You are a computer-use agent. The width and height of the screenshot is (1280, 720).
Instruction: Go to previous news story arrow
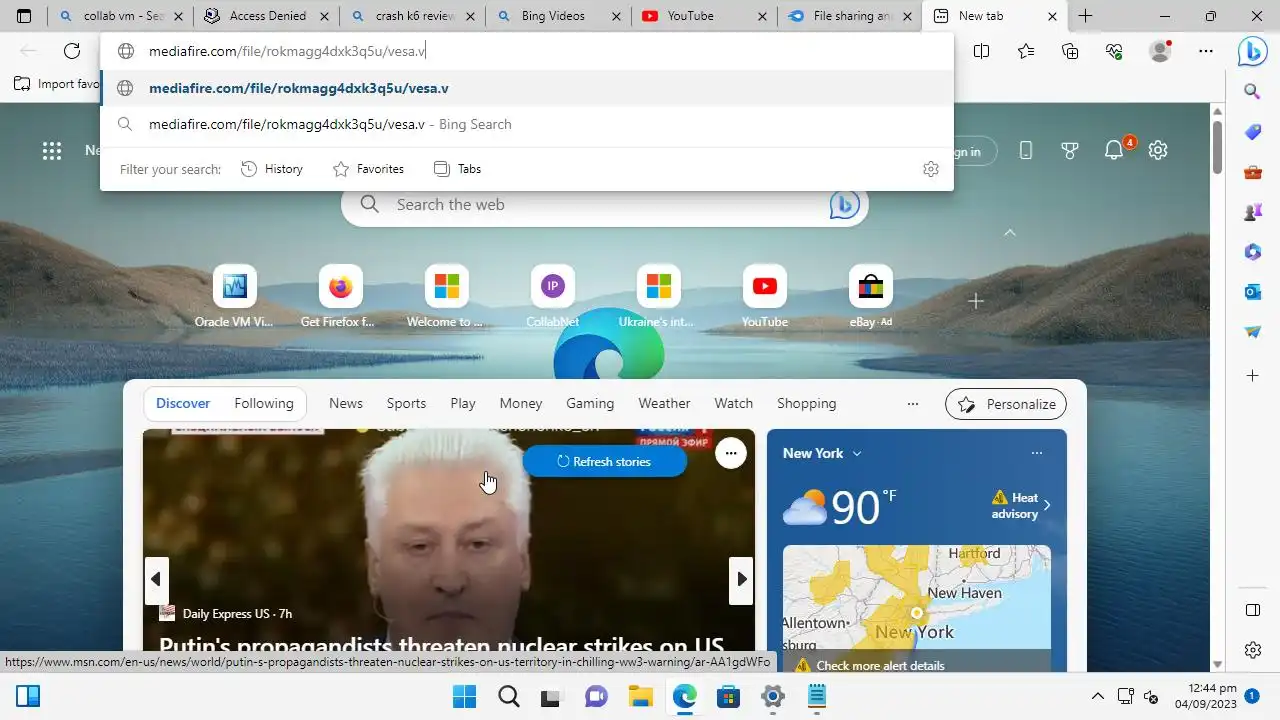click(x=156, y=579)
